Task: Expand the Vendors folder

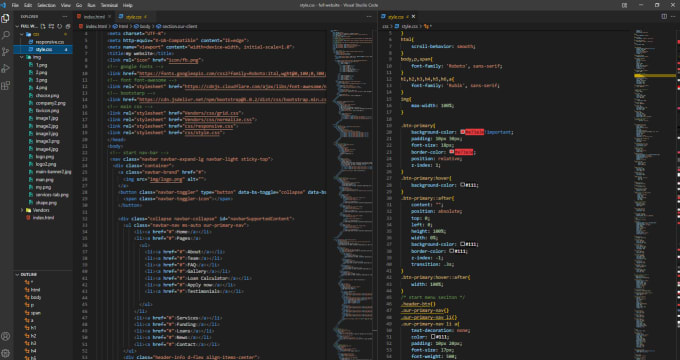Action: 42,210
